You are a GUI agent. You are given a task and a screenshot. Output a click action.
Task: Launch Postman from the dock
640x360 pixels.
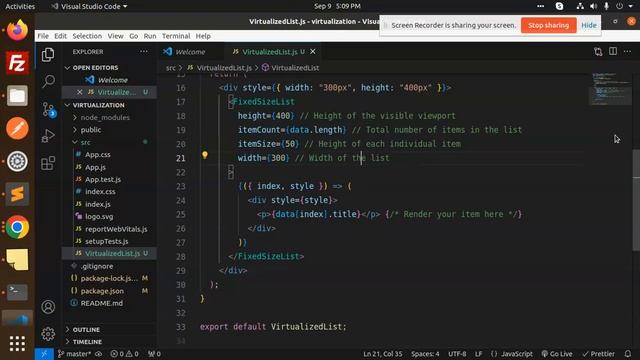click(17, 129)
